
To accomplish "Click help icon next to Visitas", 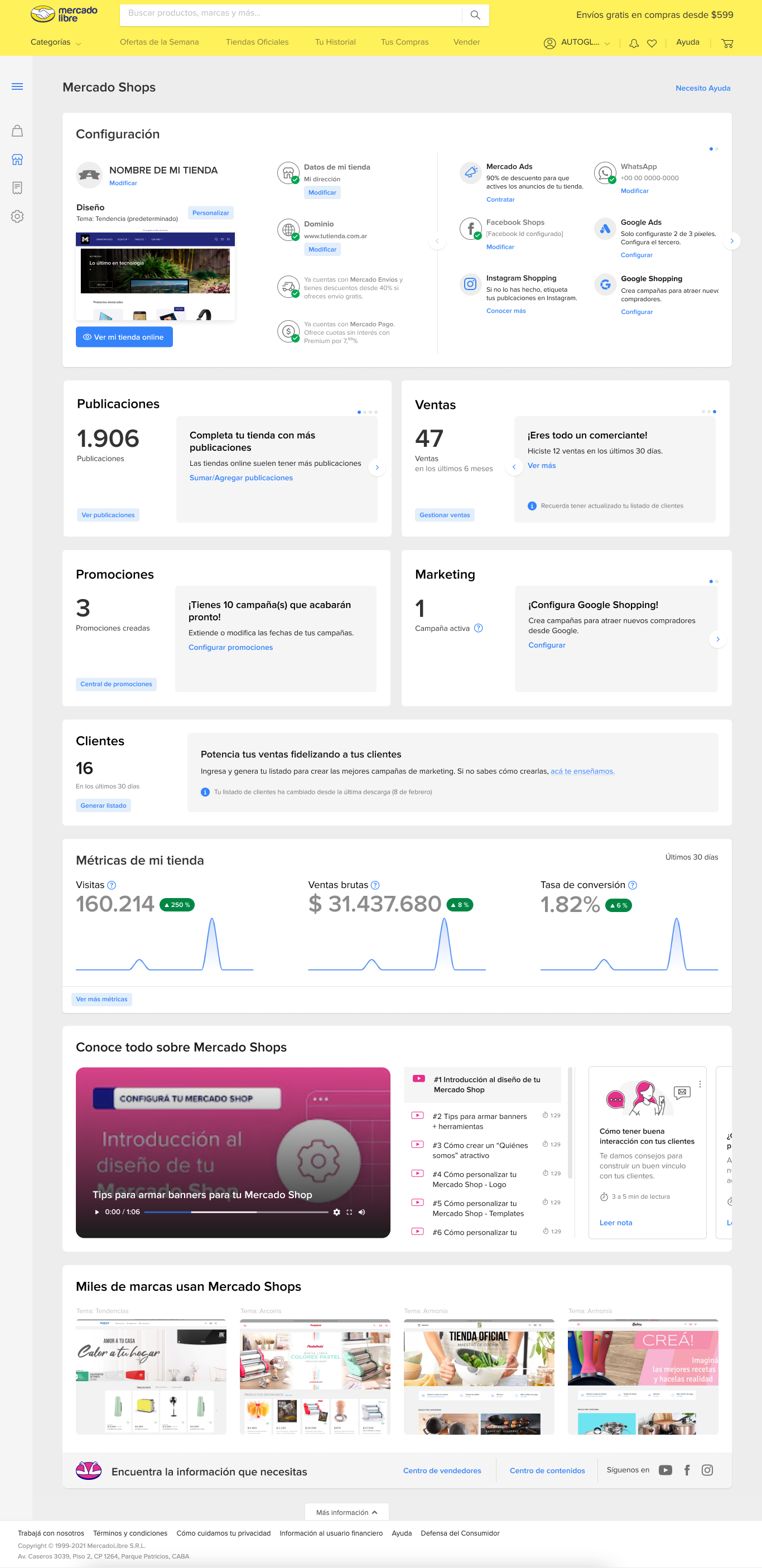I will (x=112, y=885).
